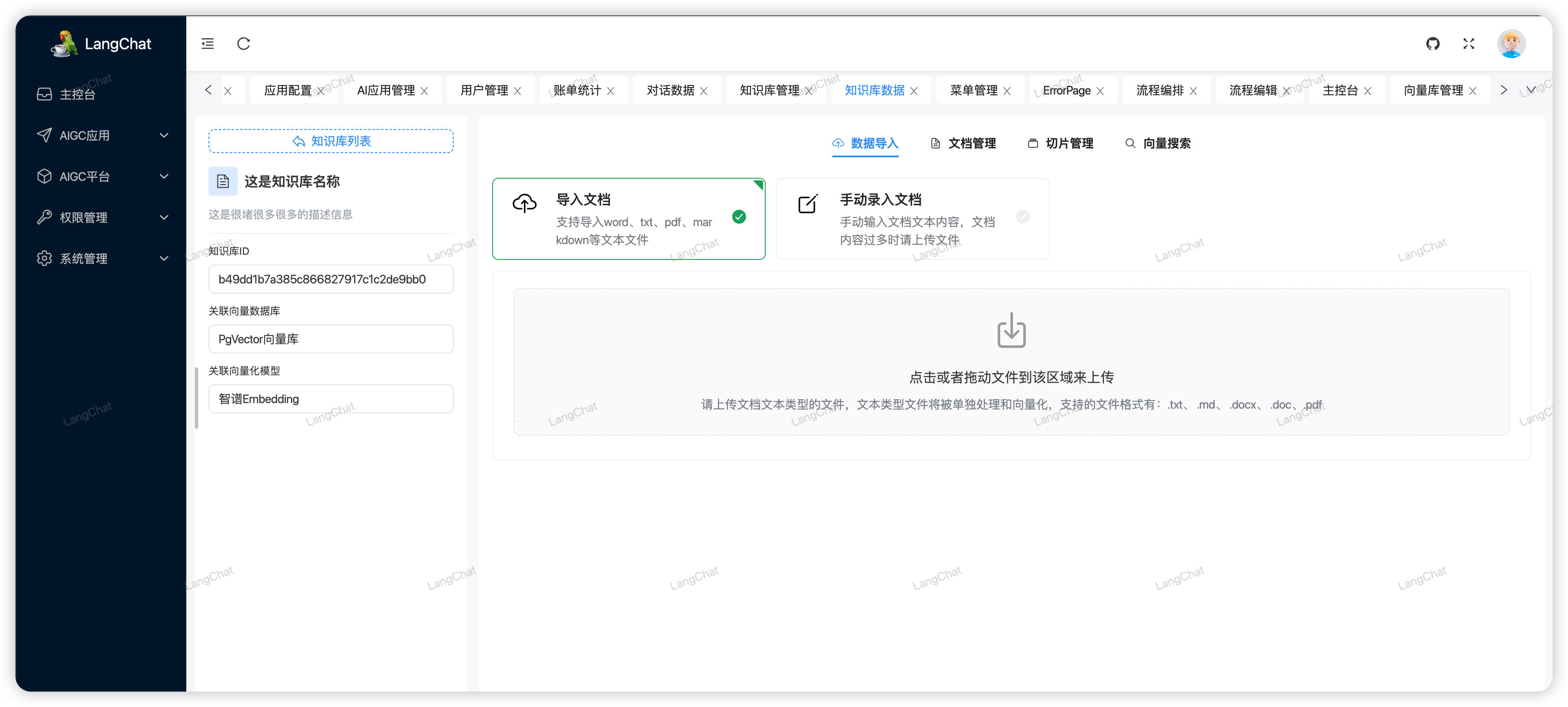The width and height of the screenshot is (1568, 707).
Task: Close the 用户管理 tab
Action: 517,91
